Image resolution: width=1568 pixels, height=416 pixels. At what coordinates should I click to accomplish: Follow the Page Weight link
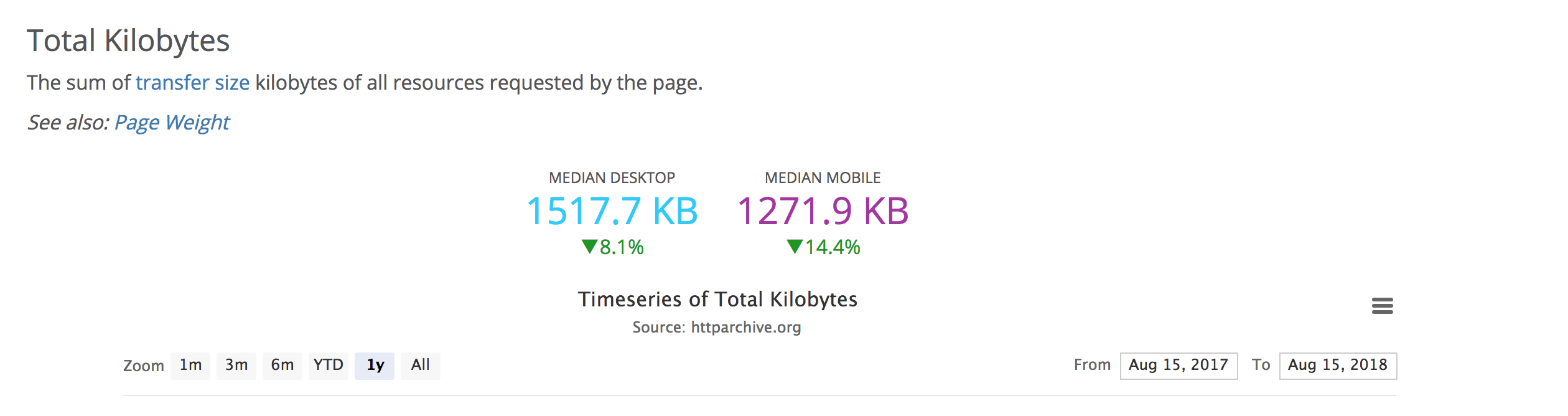(x=172, y=123)
